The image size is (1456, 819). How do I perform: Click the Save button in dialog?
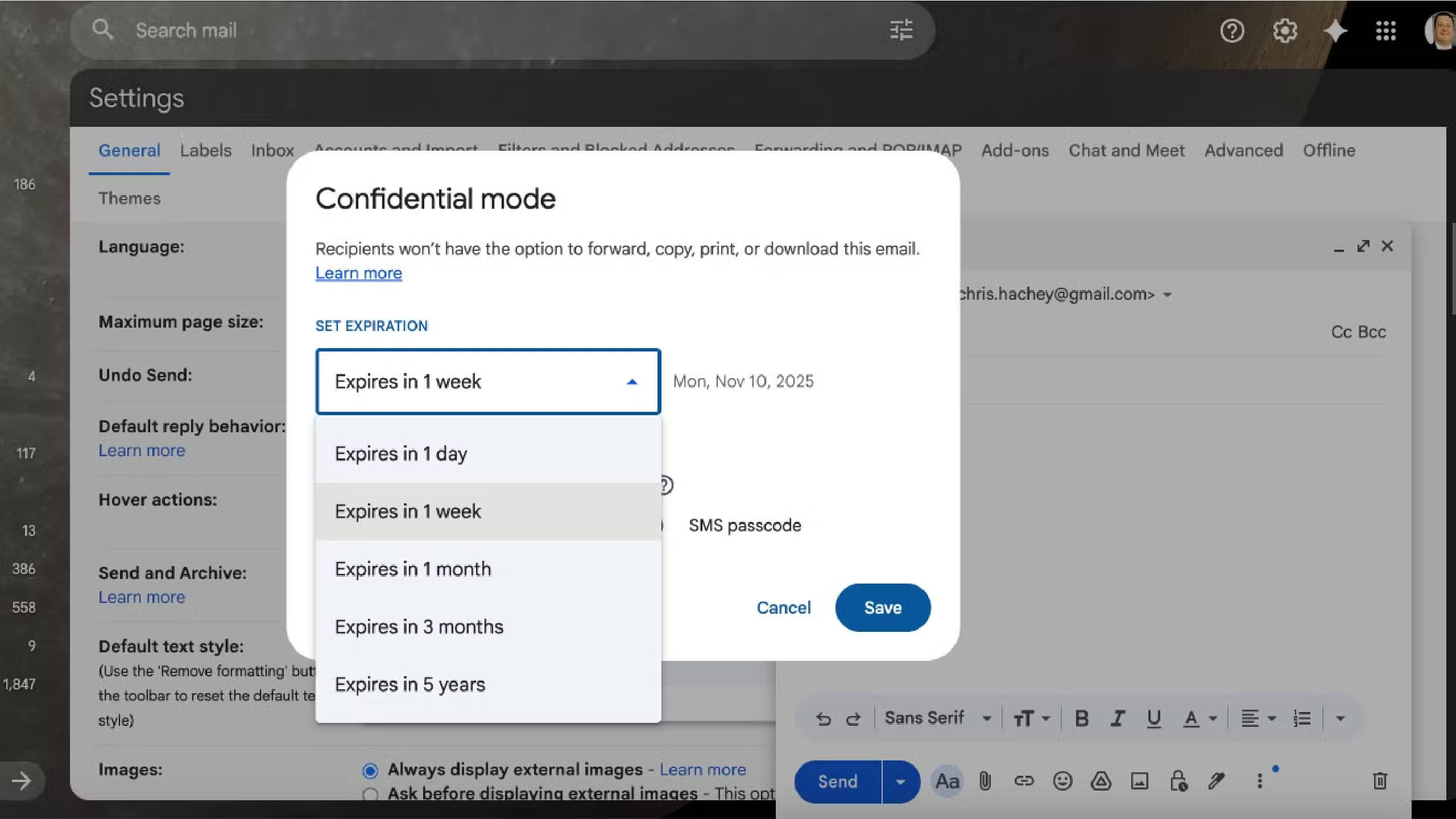(x=882, y=607)
